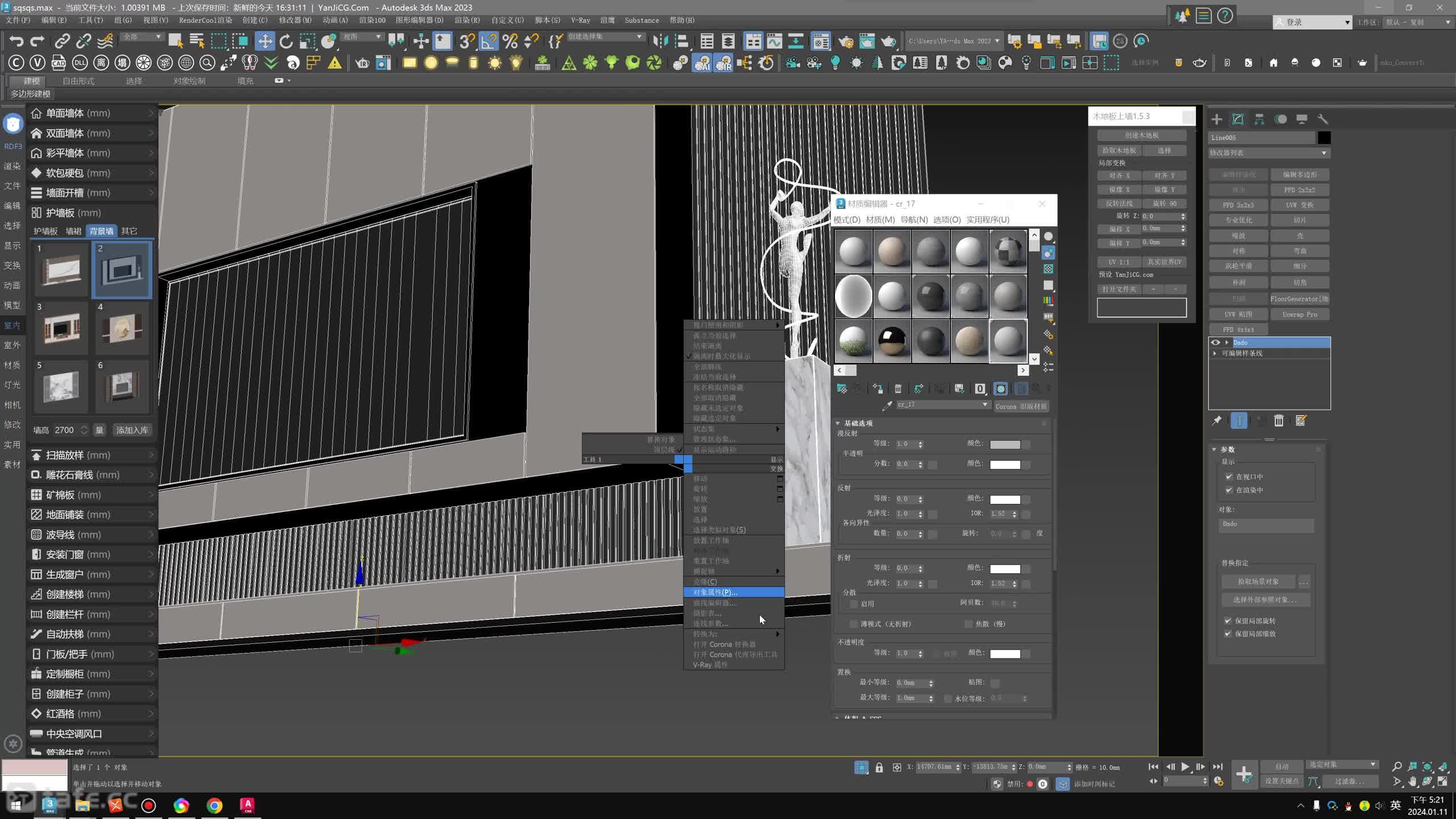Image resolution: width=1456 pixels, height=819 pixels.
Task: Open the Motion panel tab
Action: pyautogui.click(x=1280, y=119)
